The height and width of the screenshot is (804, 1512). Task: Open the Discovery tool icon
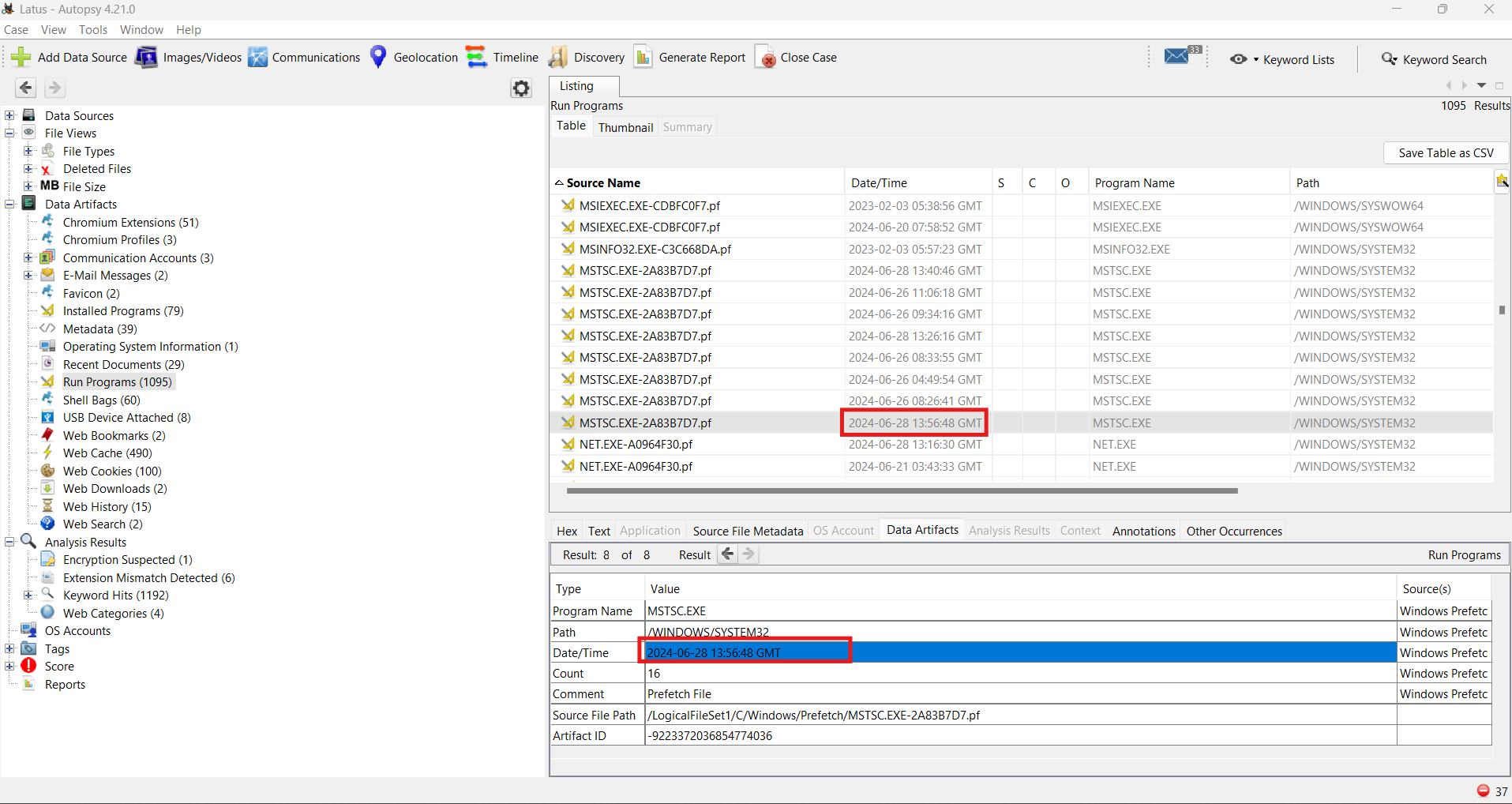(558, 57)
